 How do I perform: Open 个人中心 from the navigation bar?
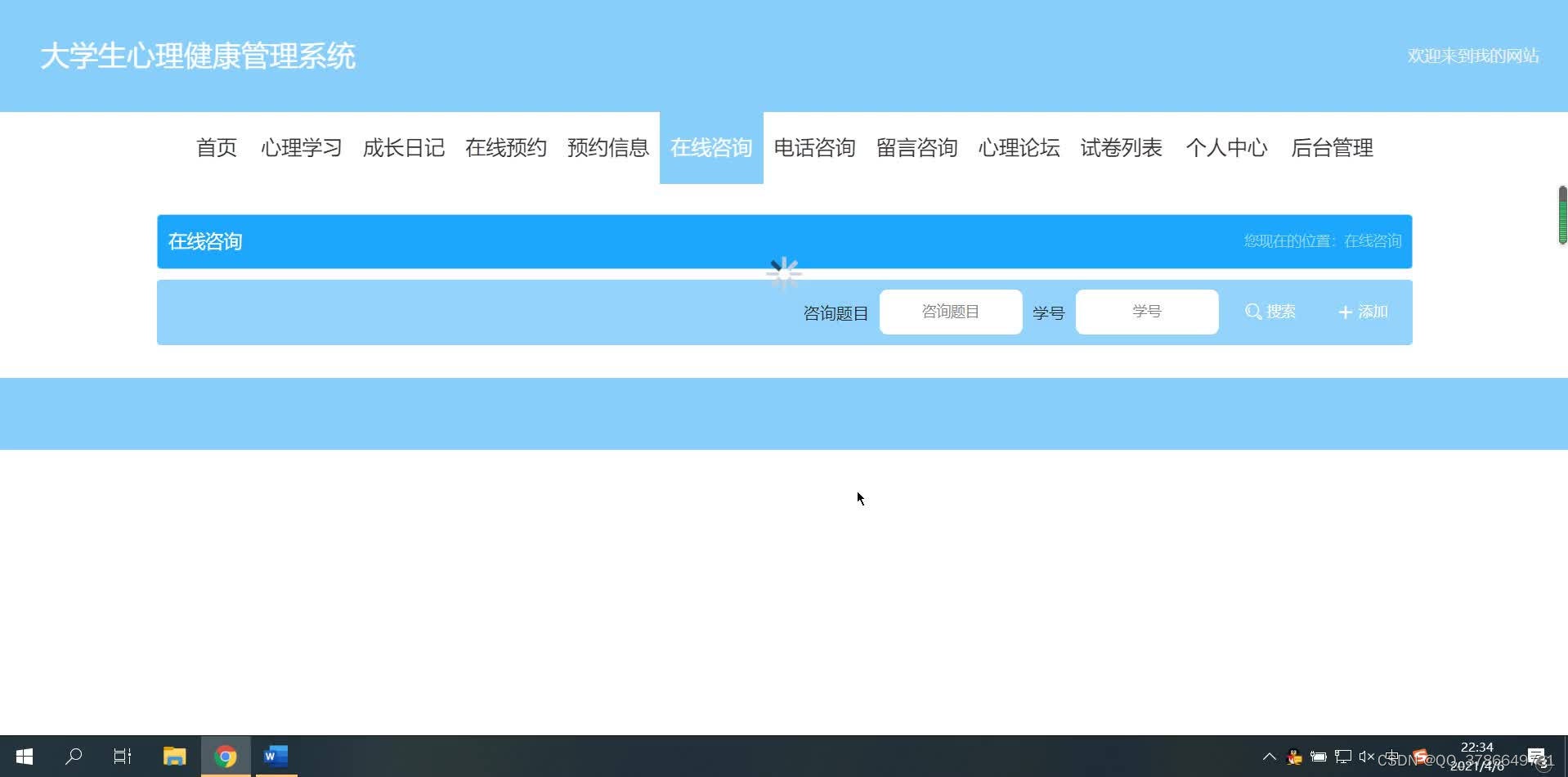tap(1226, 148)
